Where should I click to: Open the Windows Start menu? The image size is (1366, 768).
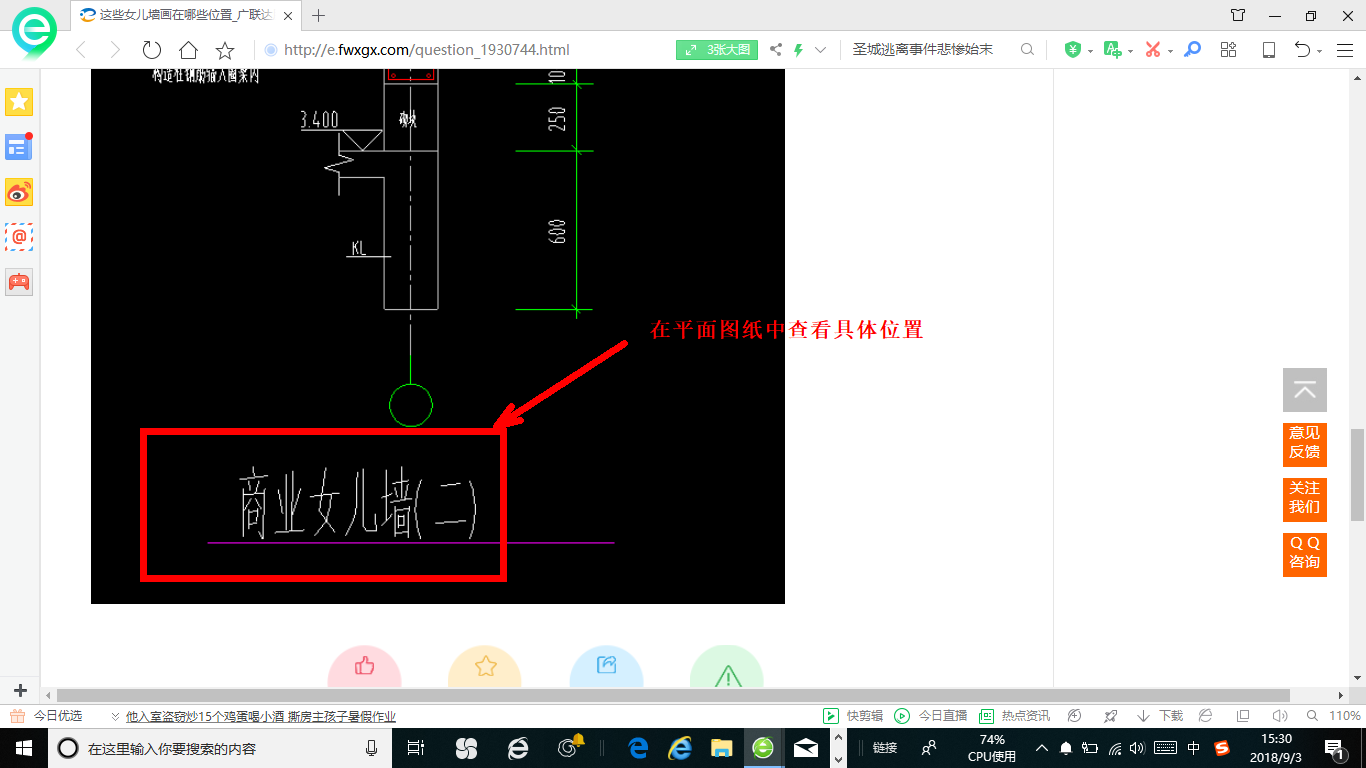(x=23, y=748)
